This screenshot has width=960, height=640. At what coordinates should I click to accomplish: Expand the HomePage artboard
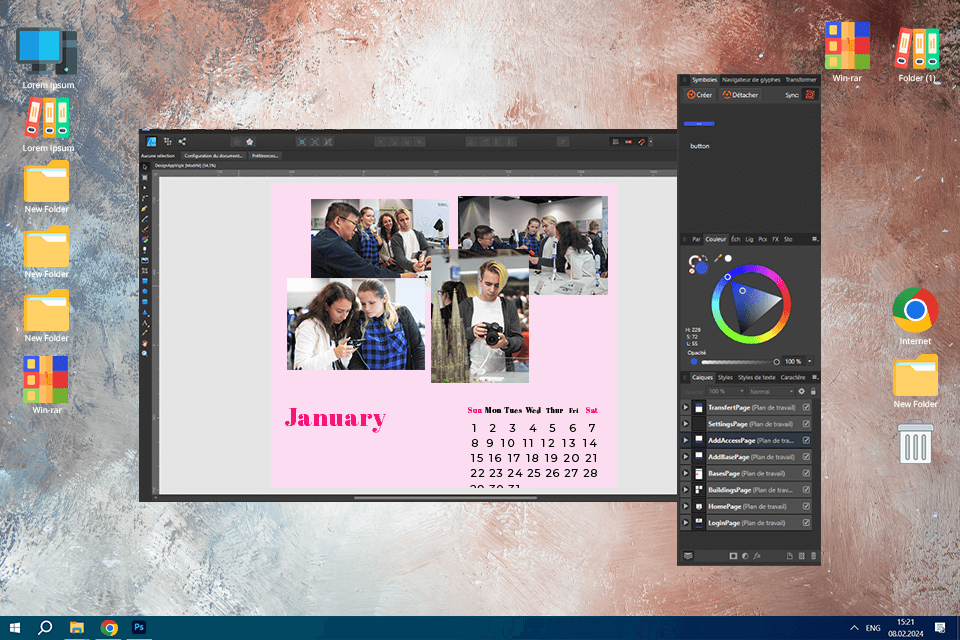686,506
